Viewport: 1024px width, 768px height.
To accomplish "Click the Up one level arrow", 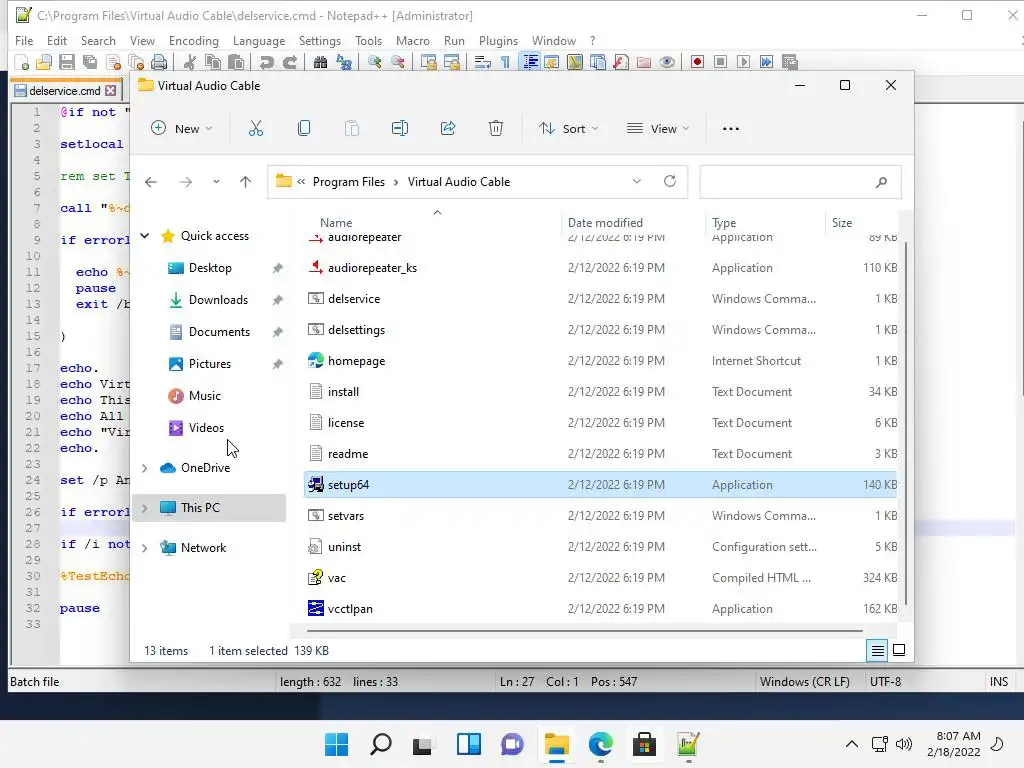I will [x=246, y=182].
